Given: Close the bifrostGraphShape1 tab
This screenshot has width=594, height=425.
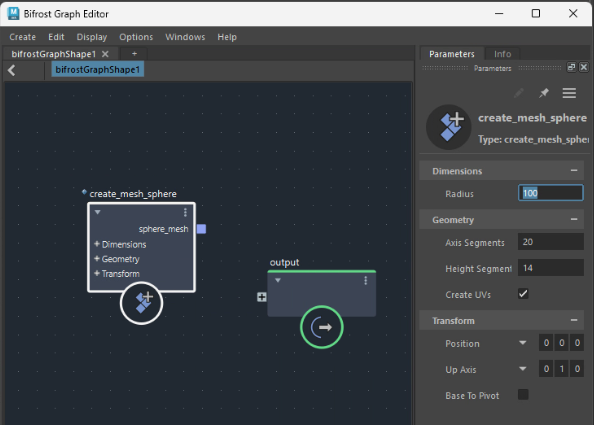Looking at the screenshot, I should click(105, 54).
